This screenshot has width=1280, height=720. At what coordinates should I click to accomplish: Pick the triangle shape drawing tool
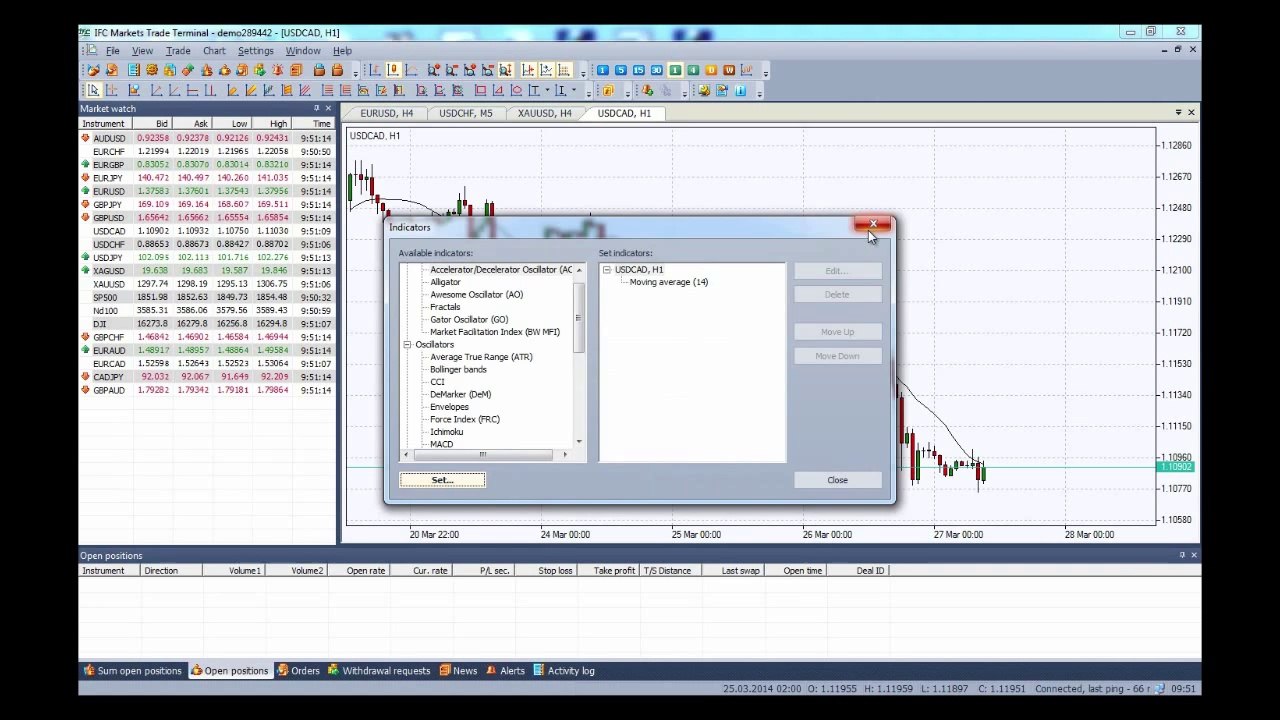tap(498, 90)
